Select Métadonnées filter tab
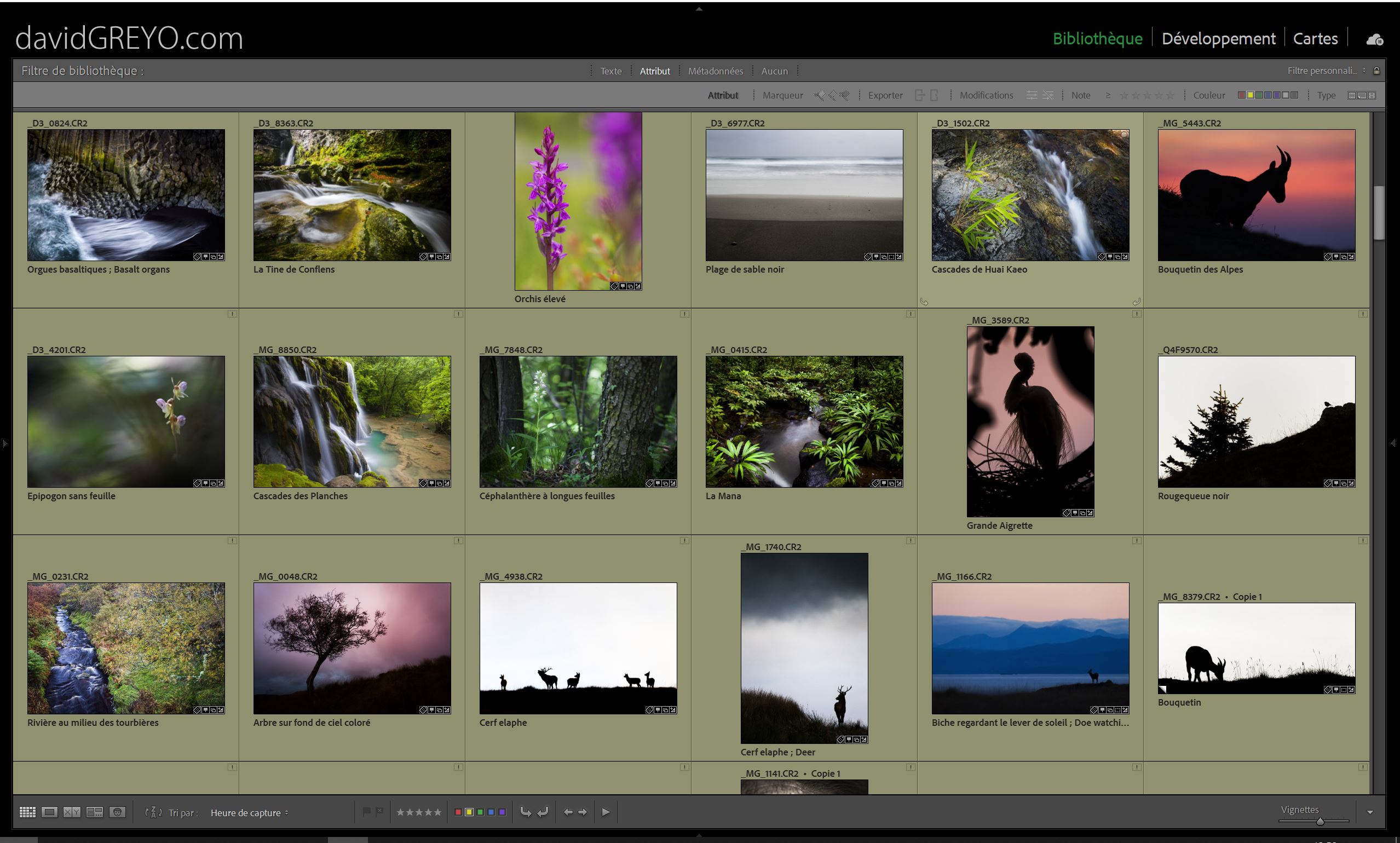This screenshot has height=843, width=1400. (x=716, y=71)
